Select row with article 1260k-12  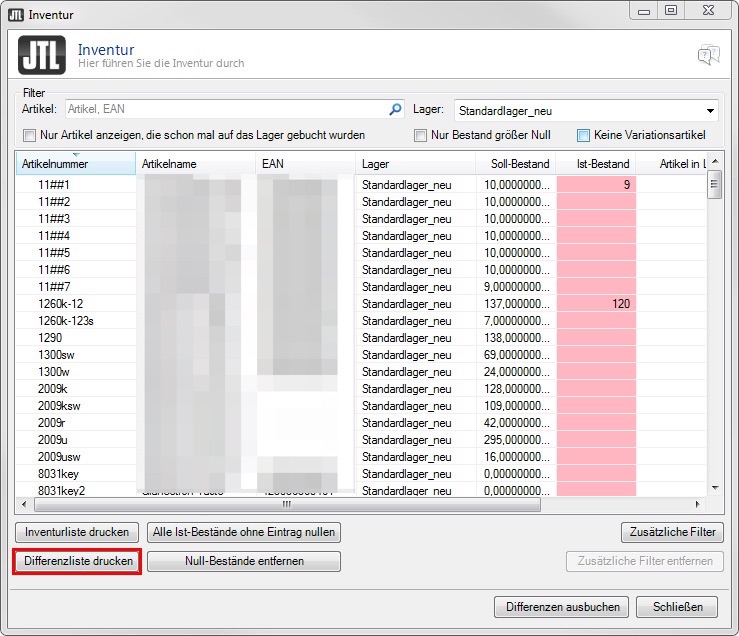coord(361,304)
